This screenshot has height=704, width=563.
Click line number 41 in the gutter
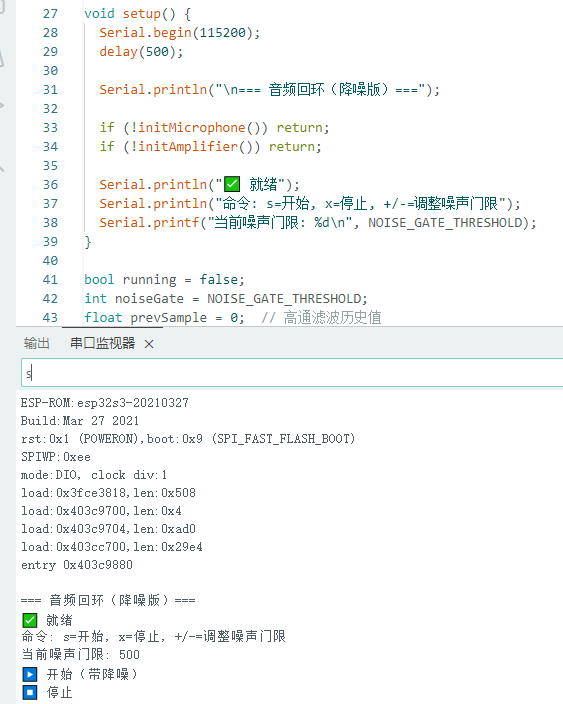50,280
